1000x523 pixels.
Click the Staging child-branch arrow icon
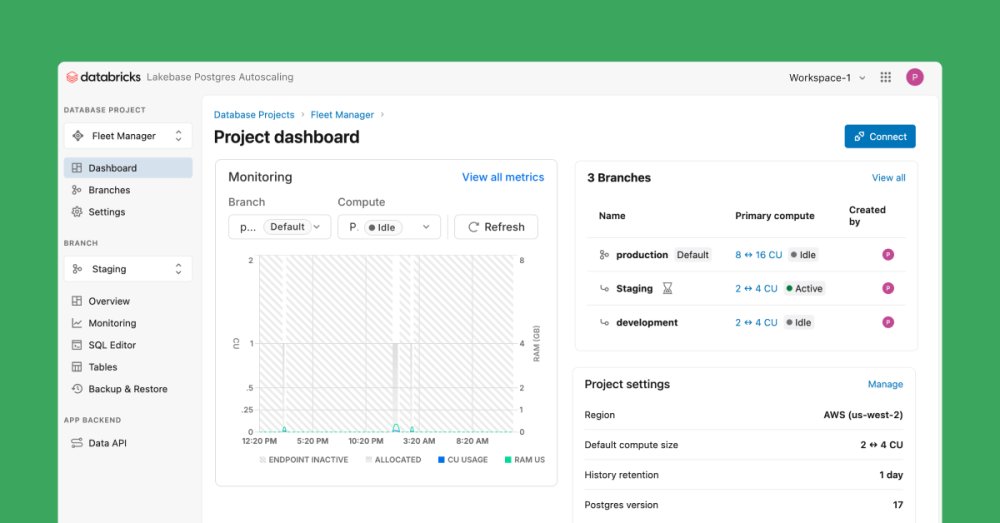pyautogui.click(x=604, y=288)
